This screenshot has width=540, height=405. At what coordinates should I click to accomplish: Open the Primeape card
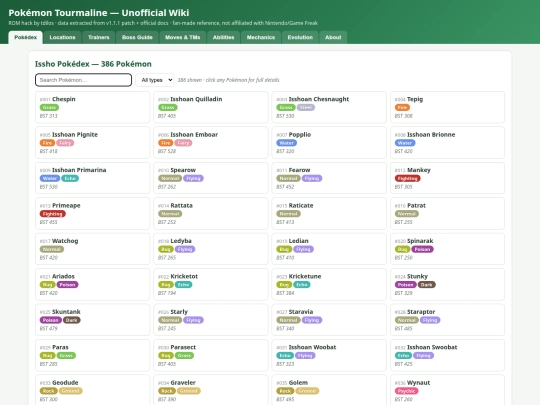(93, 214)
